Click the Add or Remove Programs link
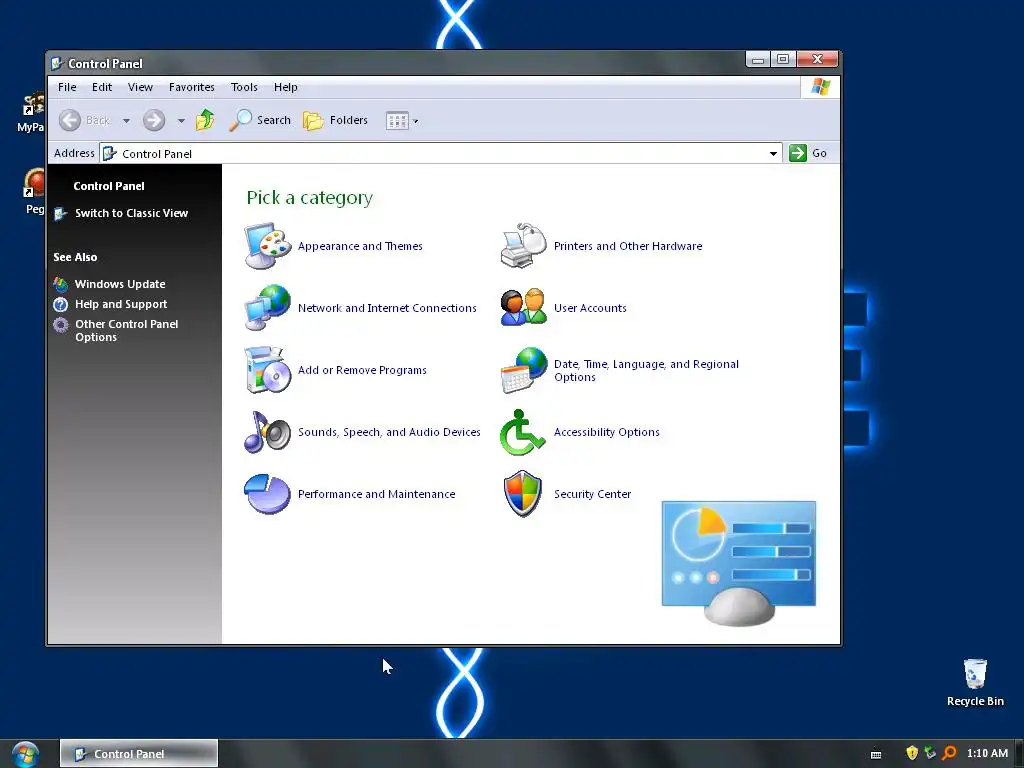 (x=362, y=370)
